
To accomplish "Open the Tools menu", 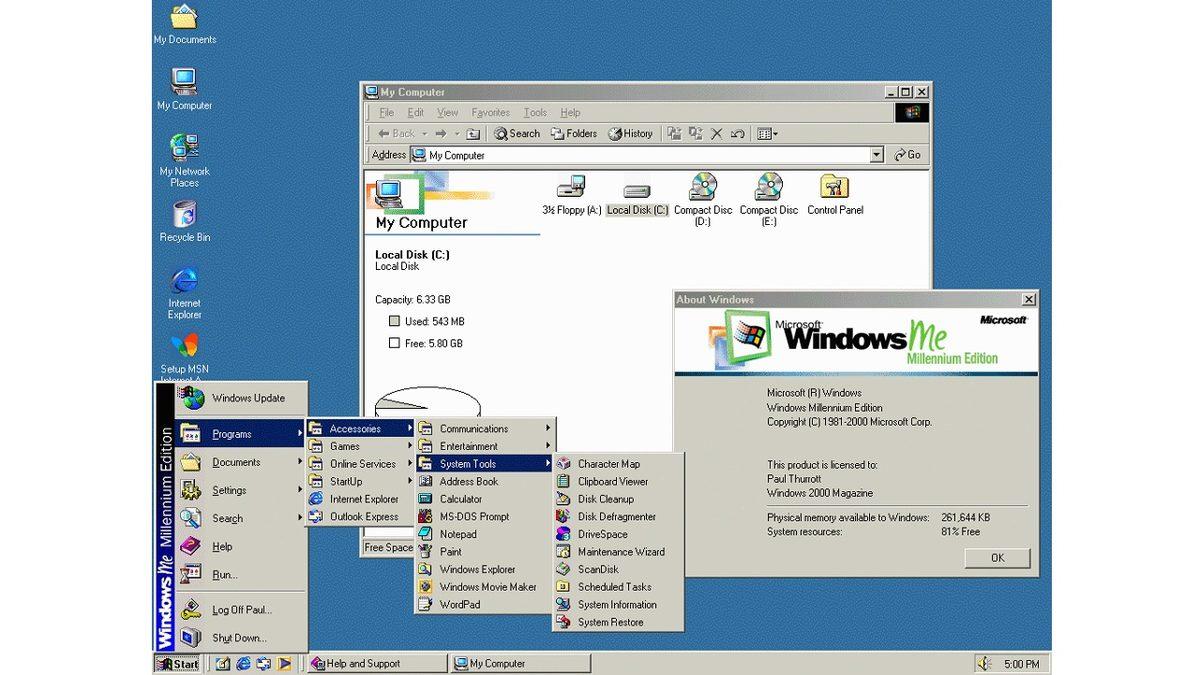I will [534, 112].
